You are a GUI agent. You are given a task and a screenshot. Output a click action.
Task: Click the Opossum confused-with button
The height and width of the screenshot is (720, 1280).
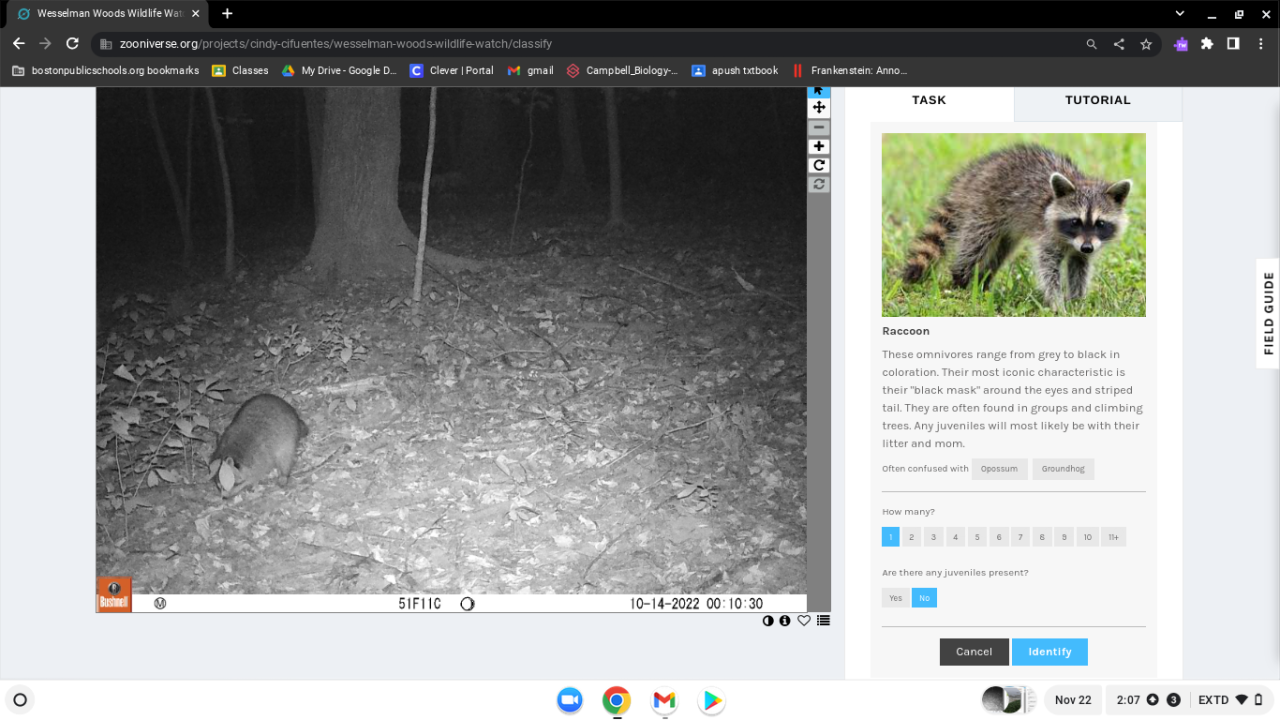tap(999, 469)
